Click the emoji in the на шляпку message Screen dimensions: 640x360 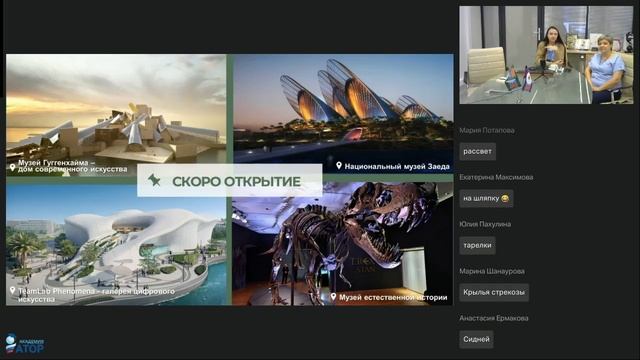[505, 198]
